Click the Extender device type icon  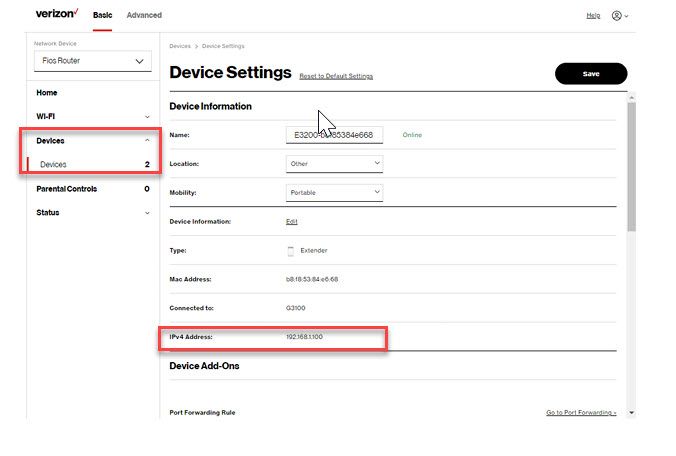pyautogui.click(x=291, y=250)
